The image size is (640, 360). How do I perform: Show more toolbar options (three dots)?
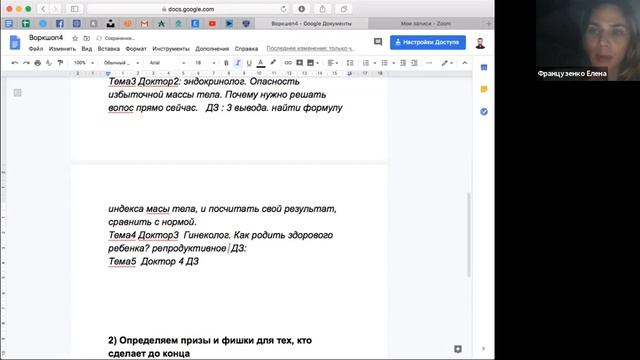(429, 63)
